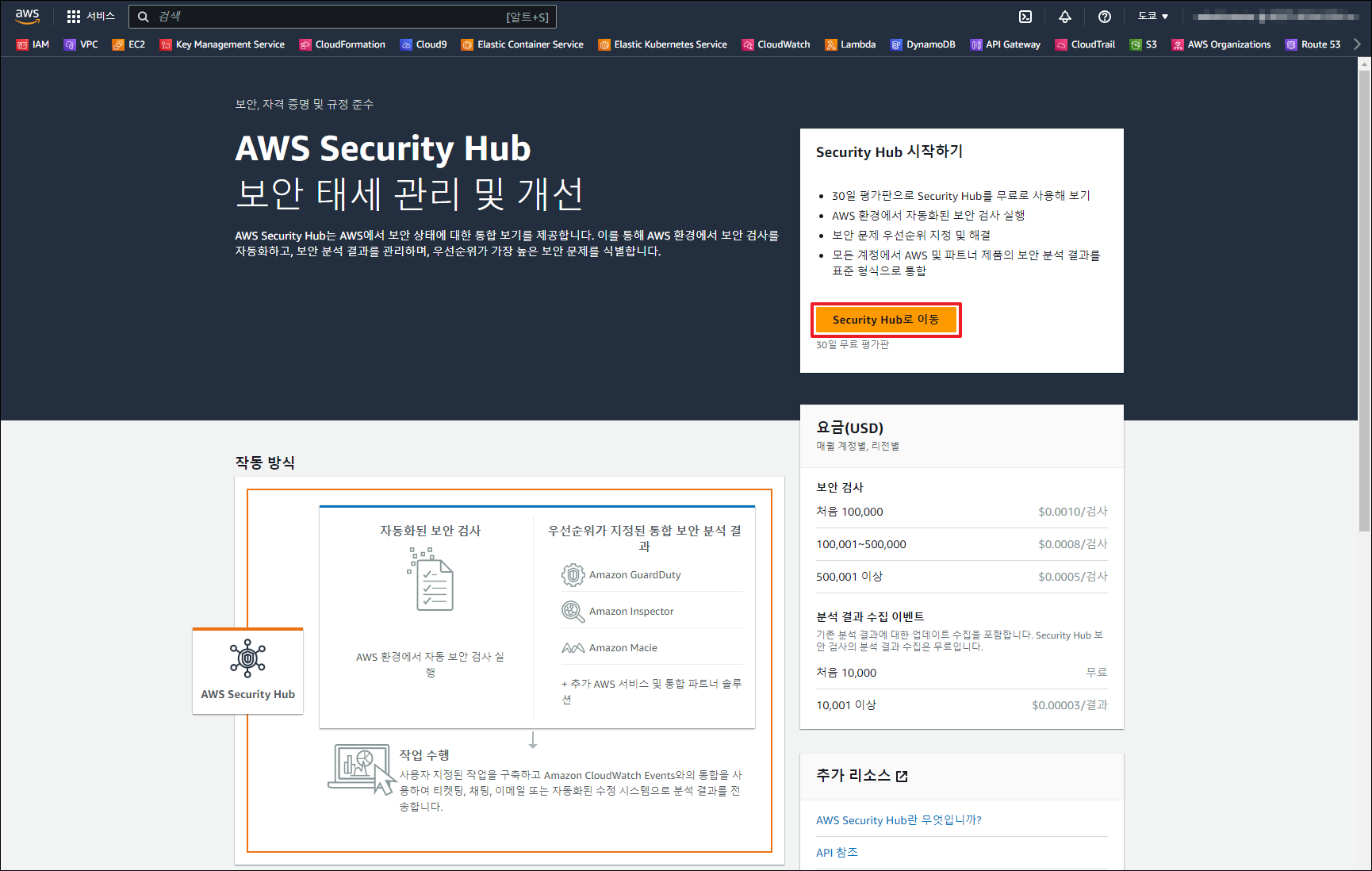Open '추가 리소스' external link icon
This screenshot has width=1372, height=871.
tap(902, 777)
